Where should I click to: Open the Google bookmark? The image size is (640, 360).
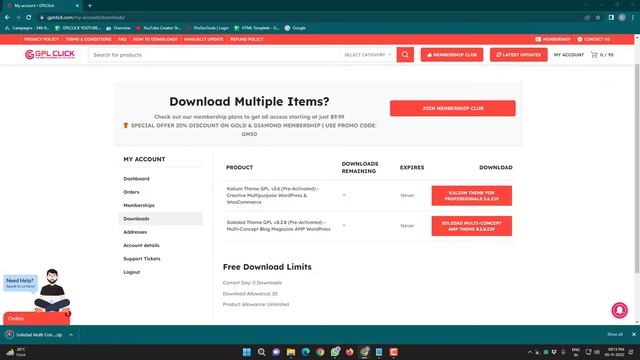click(x=295, y=28)
